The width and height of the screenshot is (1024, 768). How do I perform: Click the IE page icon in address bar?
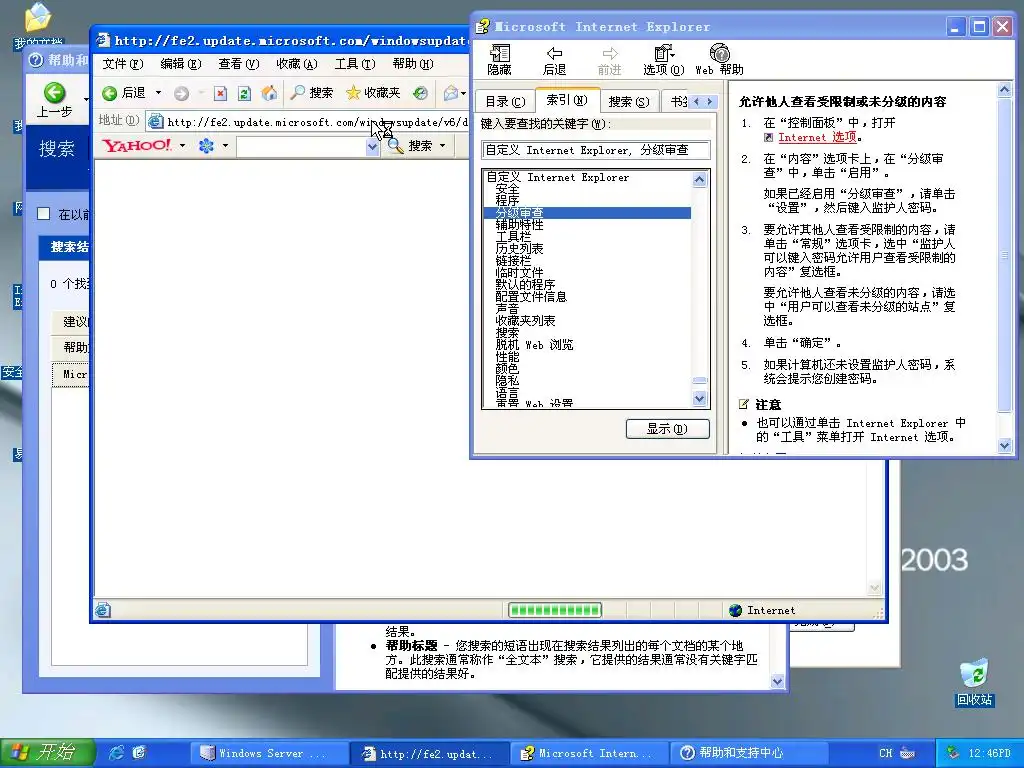click(x=155, y=121)
